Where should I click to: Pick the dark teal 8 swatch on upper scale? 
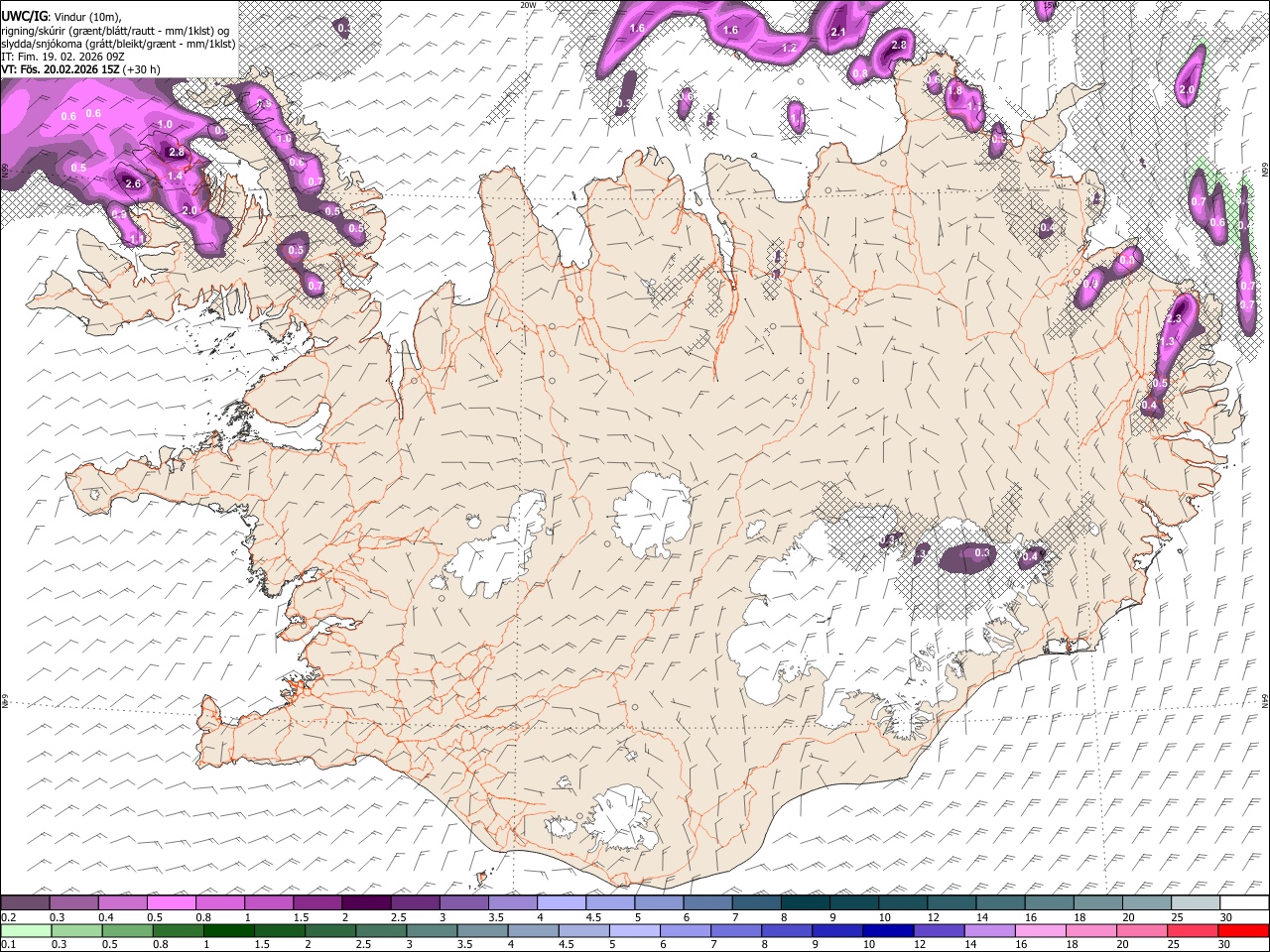pos(805,903)
